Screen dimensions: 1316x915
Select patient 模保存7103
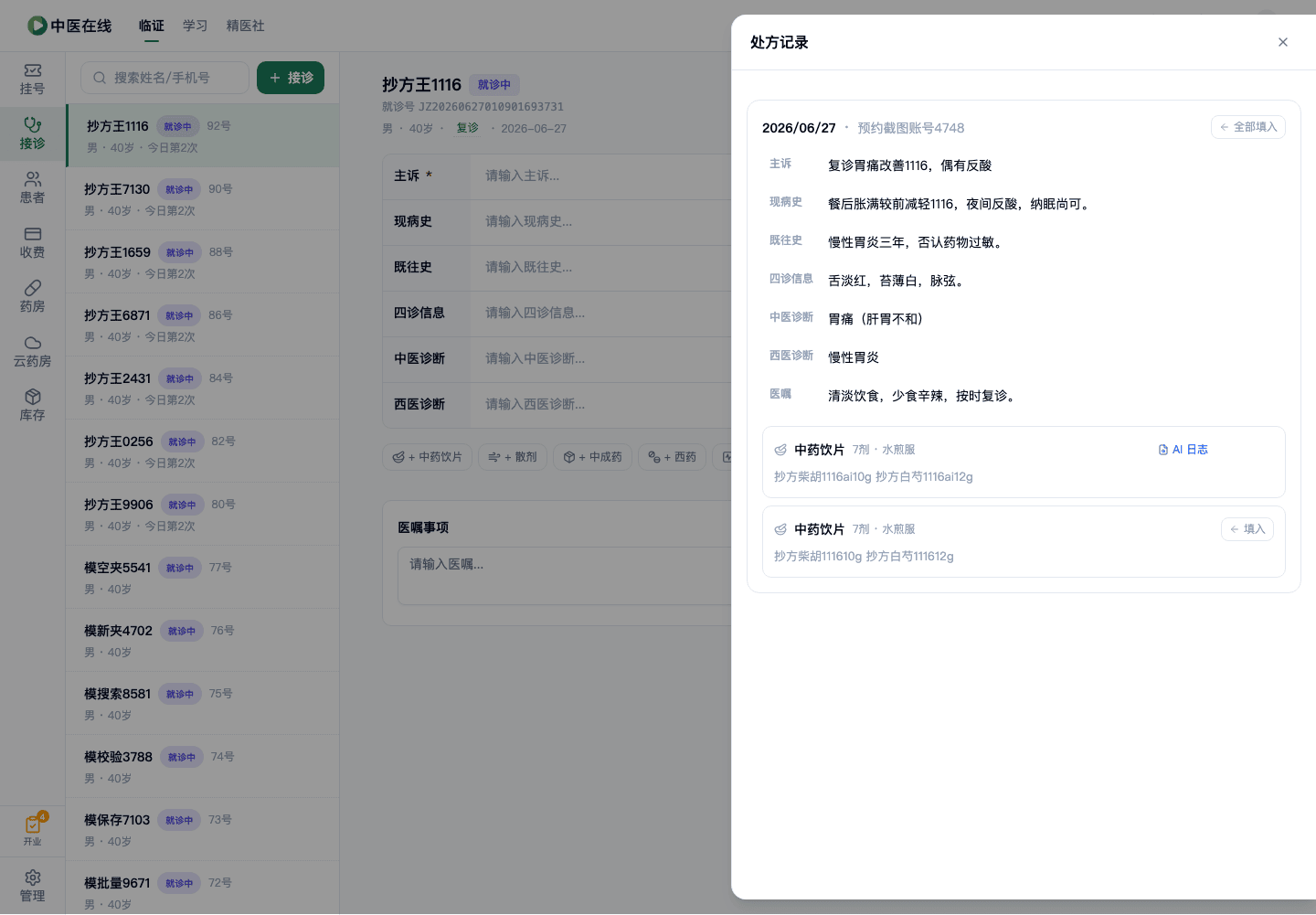[x=203, y=830]
